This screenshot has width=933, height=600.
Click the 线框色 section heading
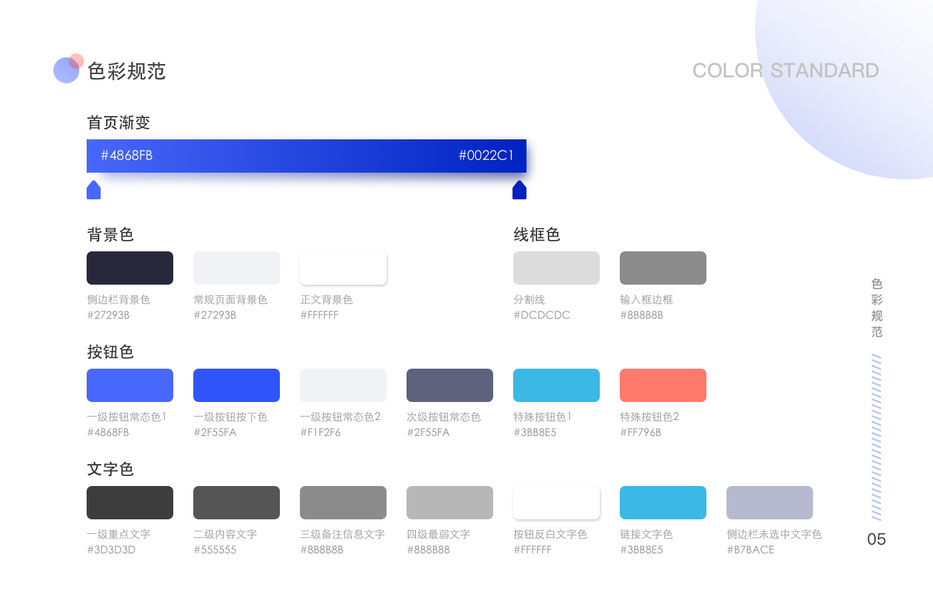[x=537, y=235]
